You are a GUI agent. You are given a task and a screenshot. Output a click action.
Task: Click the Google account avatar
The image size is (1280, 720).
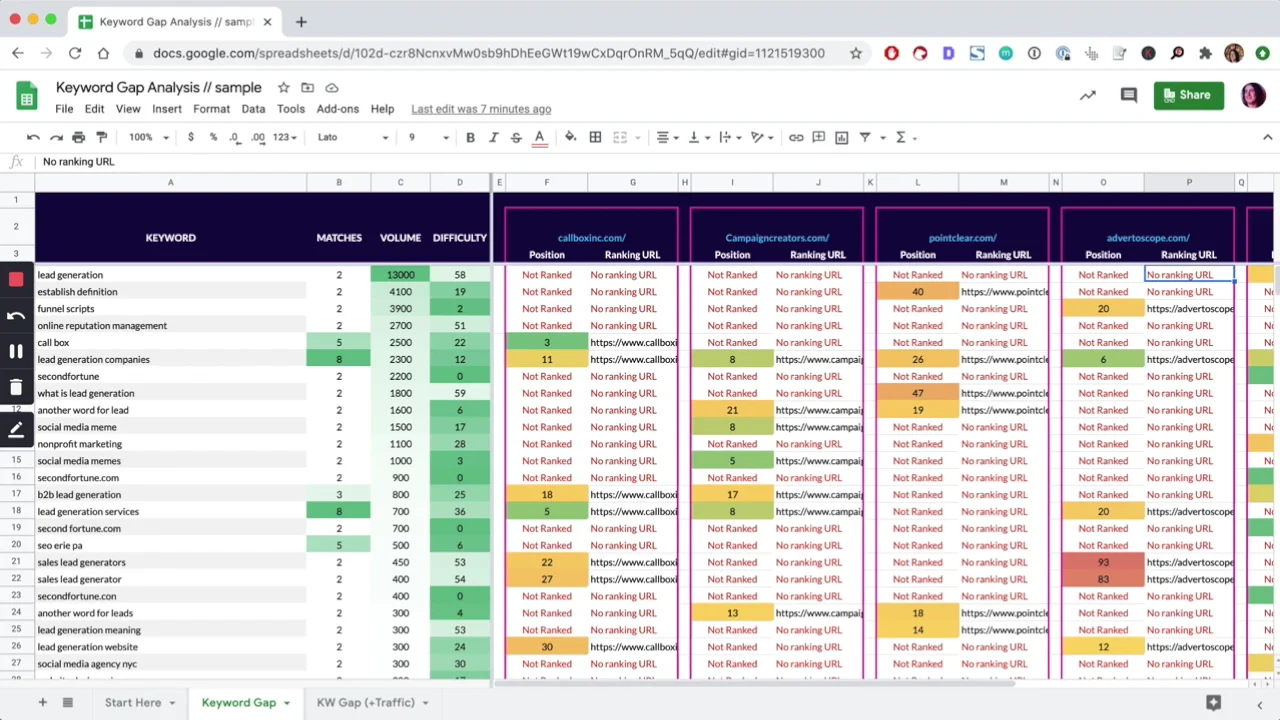1253,95
